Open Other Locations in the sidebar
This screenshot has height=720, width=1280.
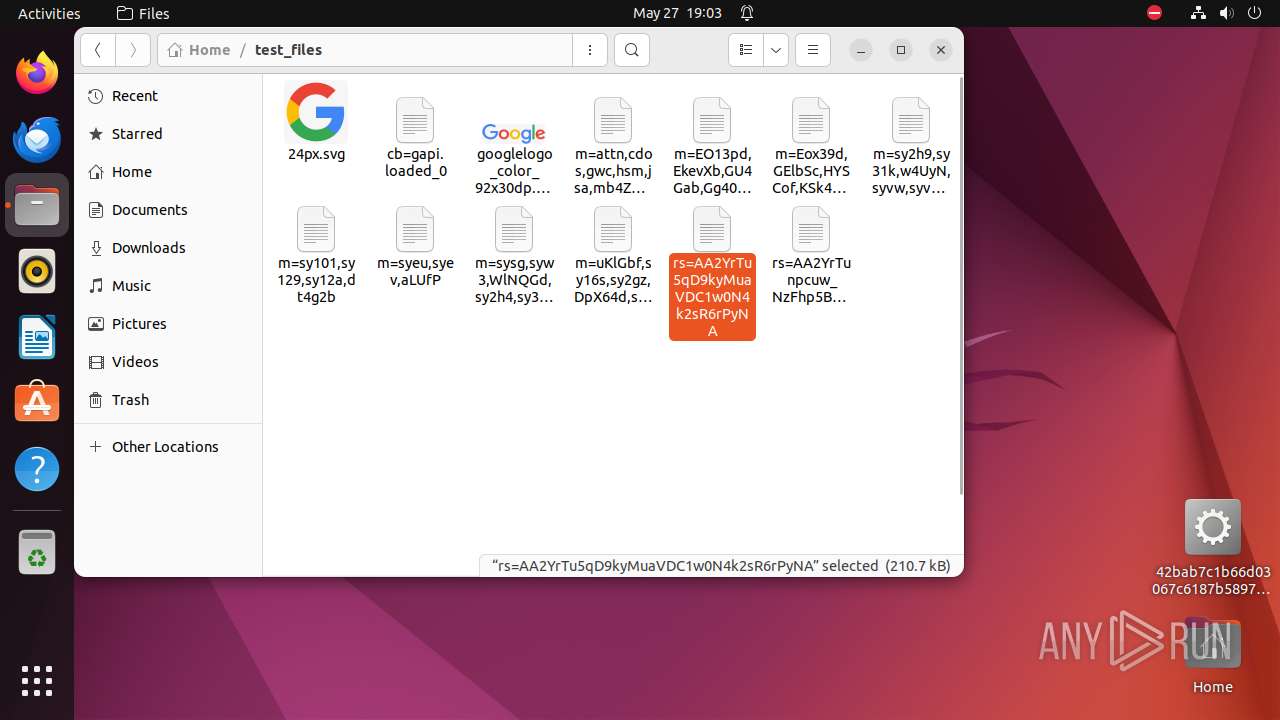[x=168, y=447]
